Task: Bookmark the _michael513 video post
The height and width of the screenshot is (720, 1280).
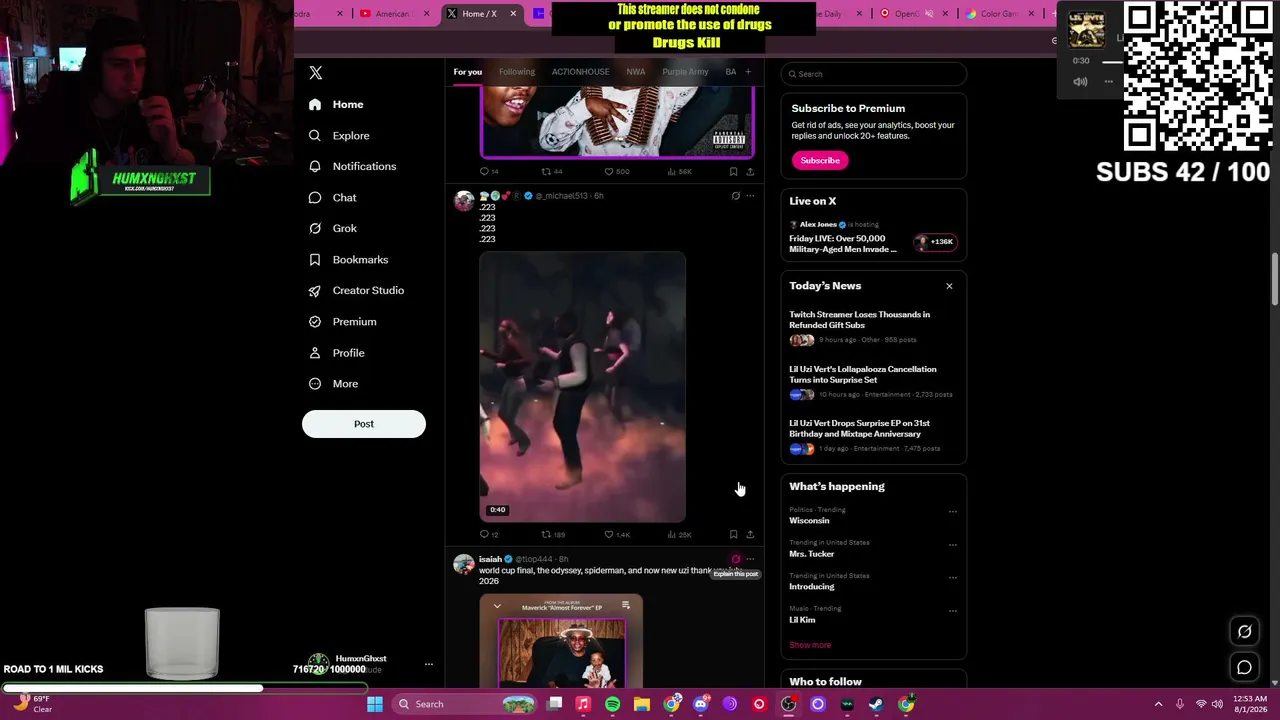Action: click(733, 534)
